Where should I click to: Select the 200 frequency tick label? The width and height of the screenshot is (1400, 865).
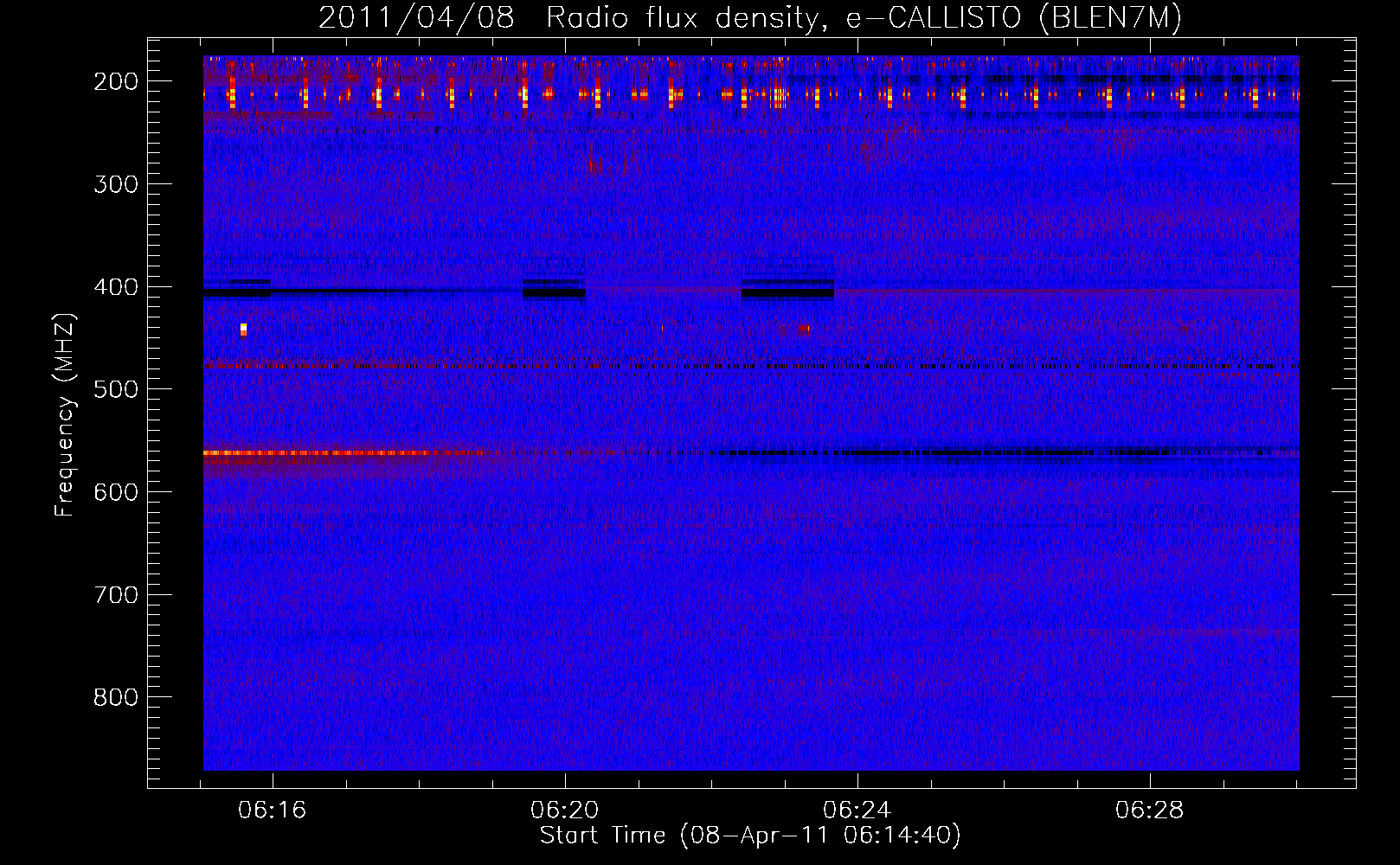(x=116, y=81)
